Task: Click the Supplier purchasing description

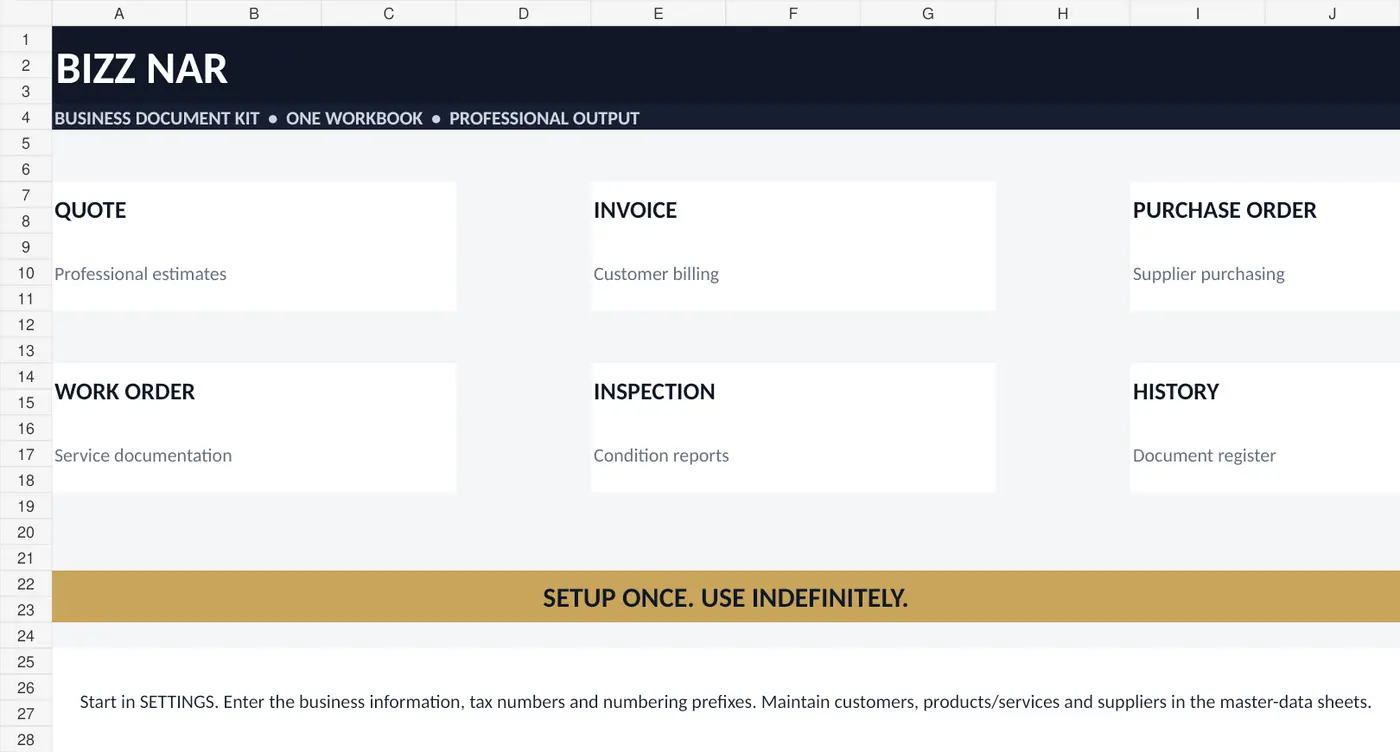Action: 1208,274
